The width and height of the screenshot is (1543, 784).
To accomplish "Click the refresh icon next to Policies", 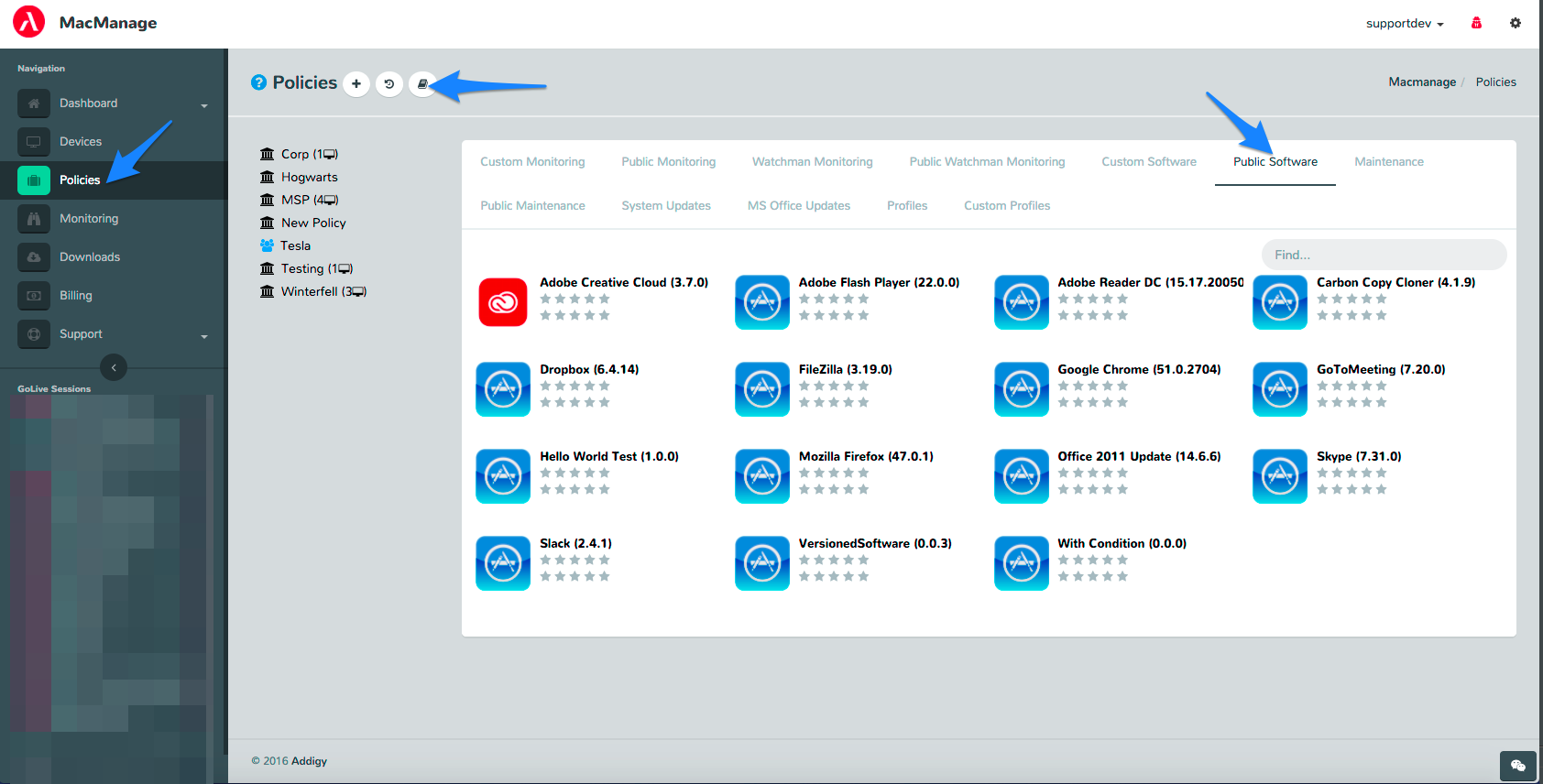I will 389,84.
